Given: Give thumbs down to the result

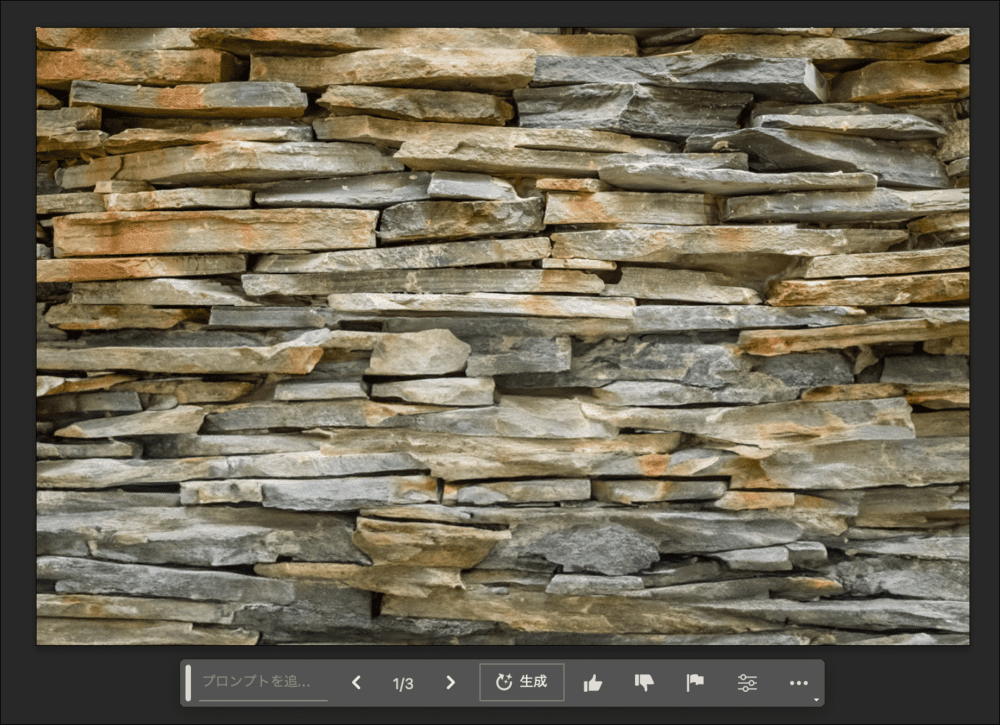Looking at the screenshot, I should coord(644,683).
